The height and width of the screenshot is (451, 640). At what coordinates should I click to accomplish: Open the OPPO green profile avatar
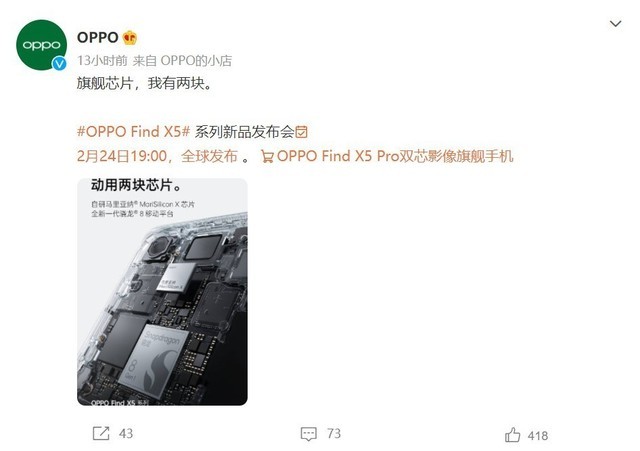tap(41, 45)
